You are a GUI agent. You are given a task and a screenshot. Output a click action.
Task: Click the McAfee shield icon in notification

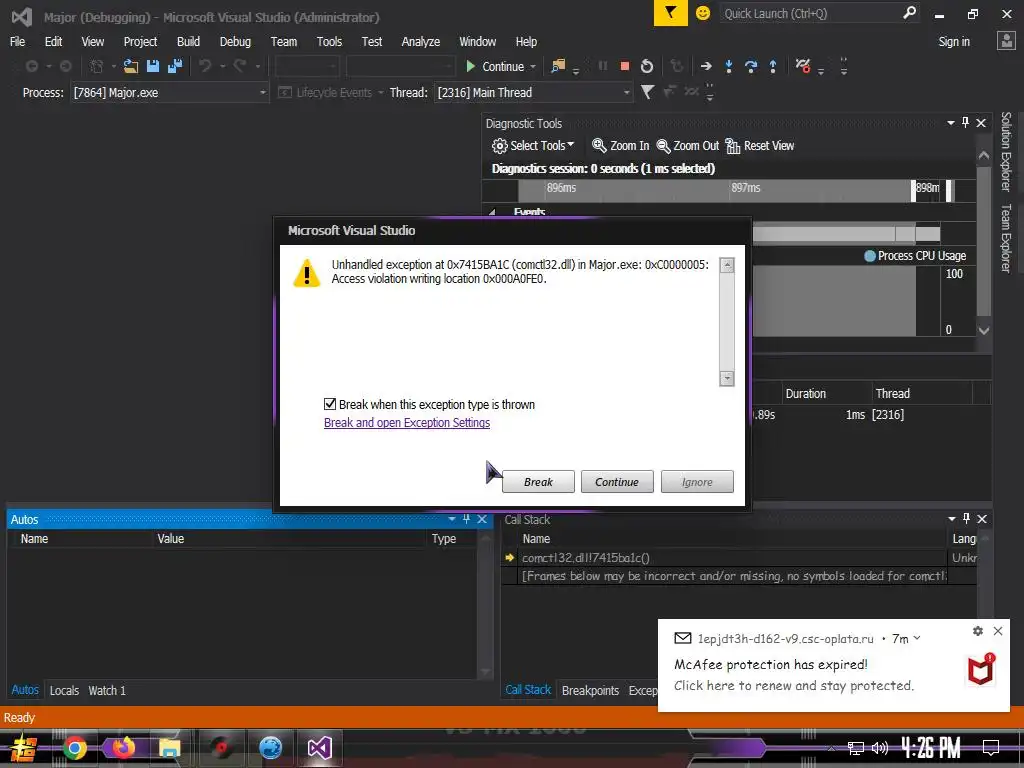(x=981, y=669)
